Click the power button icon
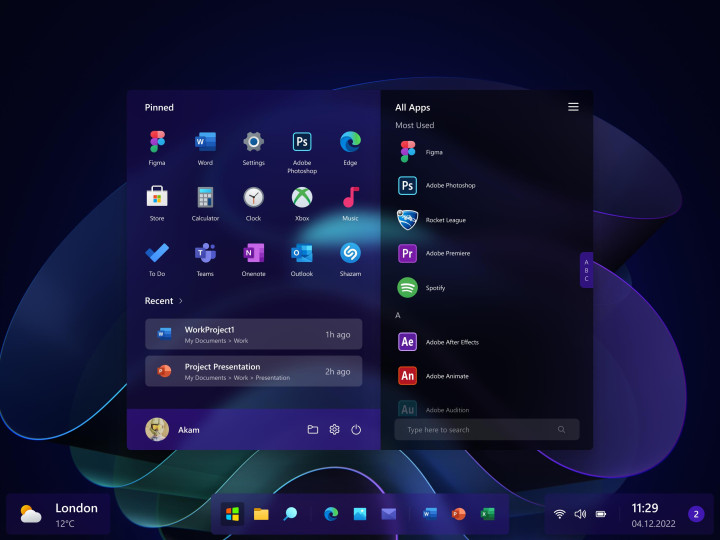The image size is (720, 540). pyautogui.click(x=356, y=429)
